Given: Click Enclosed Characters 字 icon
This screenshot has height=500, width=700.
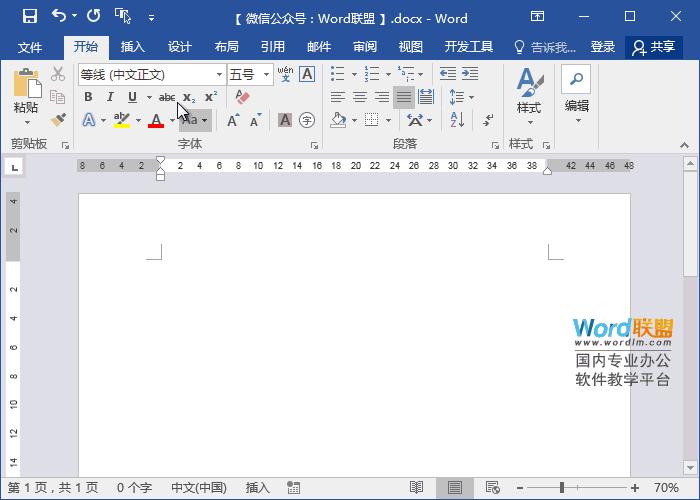Looking at the screenshot, I should (x=307, y=120).
